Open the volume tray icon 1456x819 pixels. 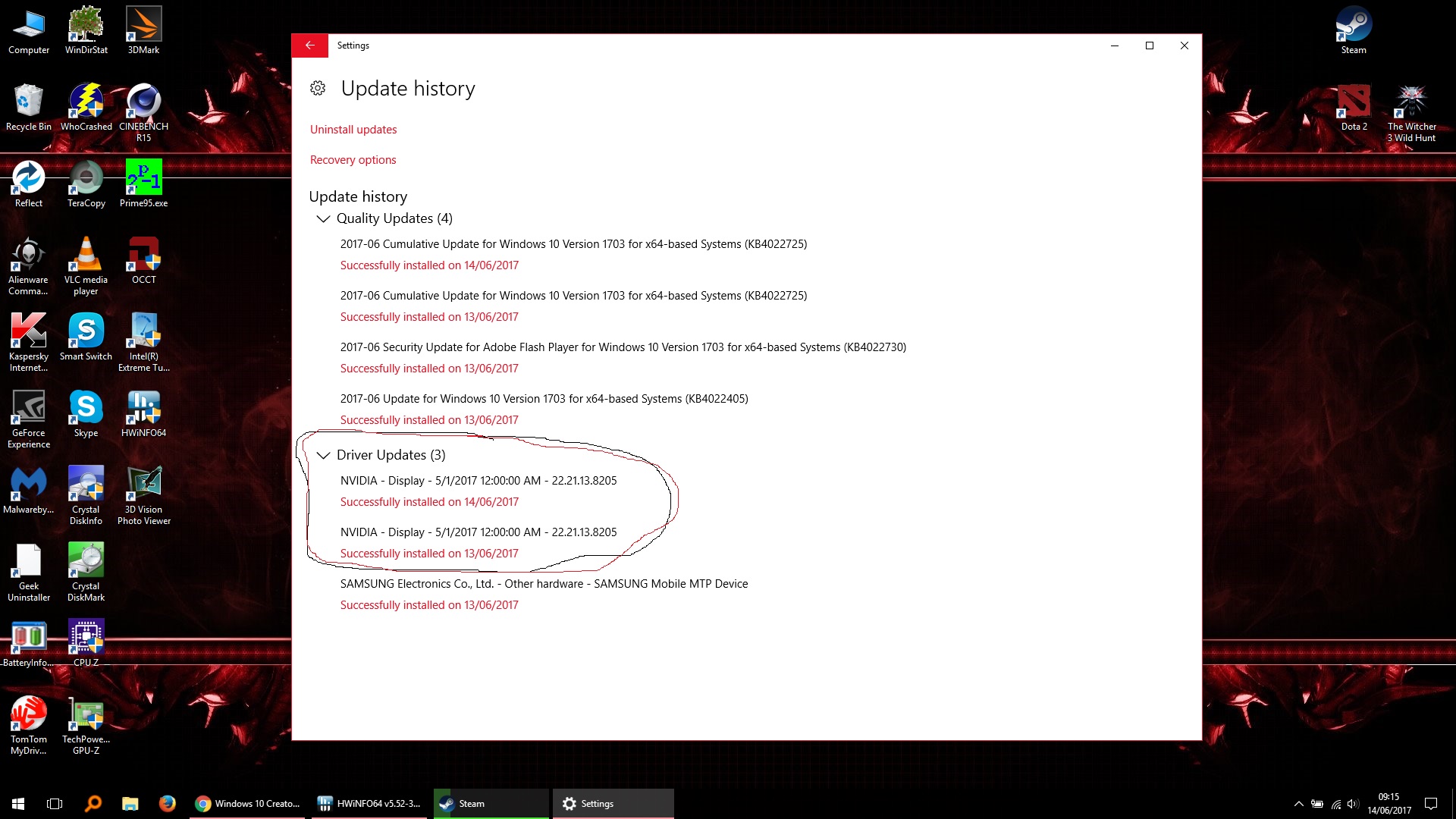pos(1353,804)
